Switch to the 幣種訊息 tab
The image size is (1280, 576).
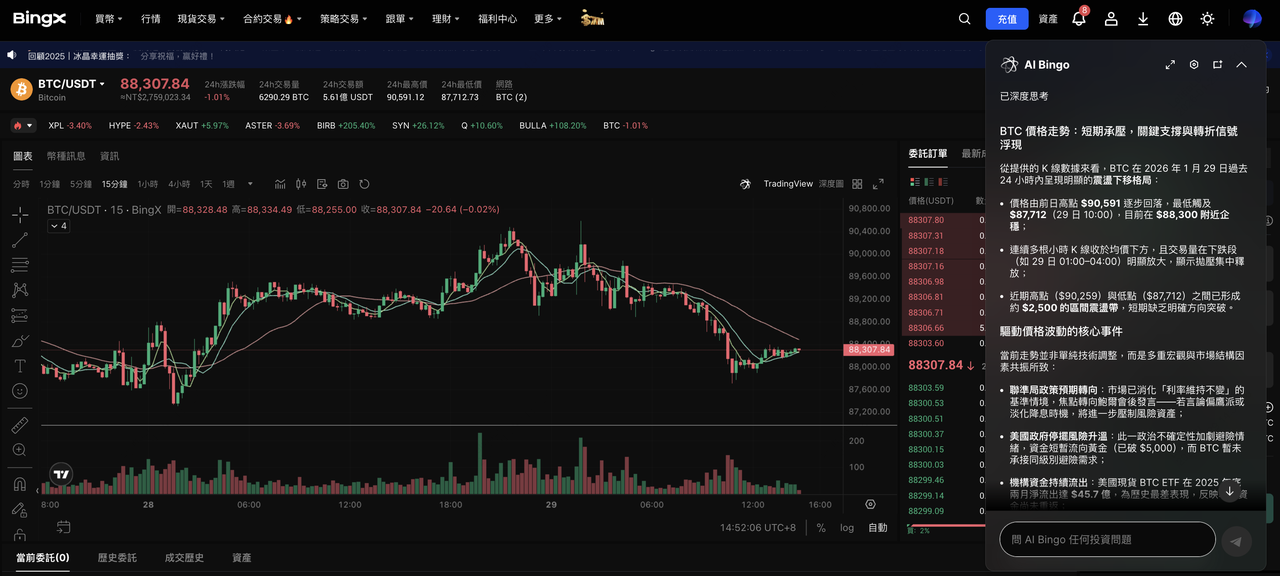pos(66,156)
